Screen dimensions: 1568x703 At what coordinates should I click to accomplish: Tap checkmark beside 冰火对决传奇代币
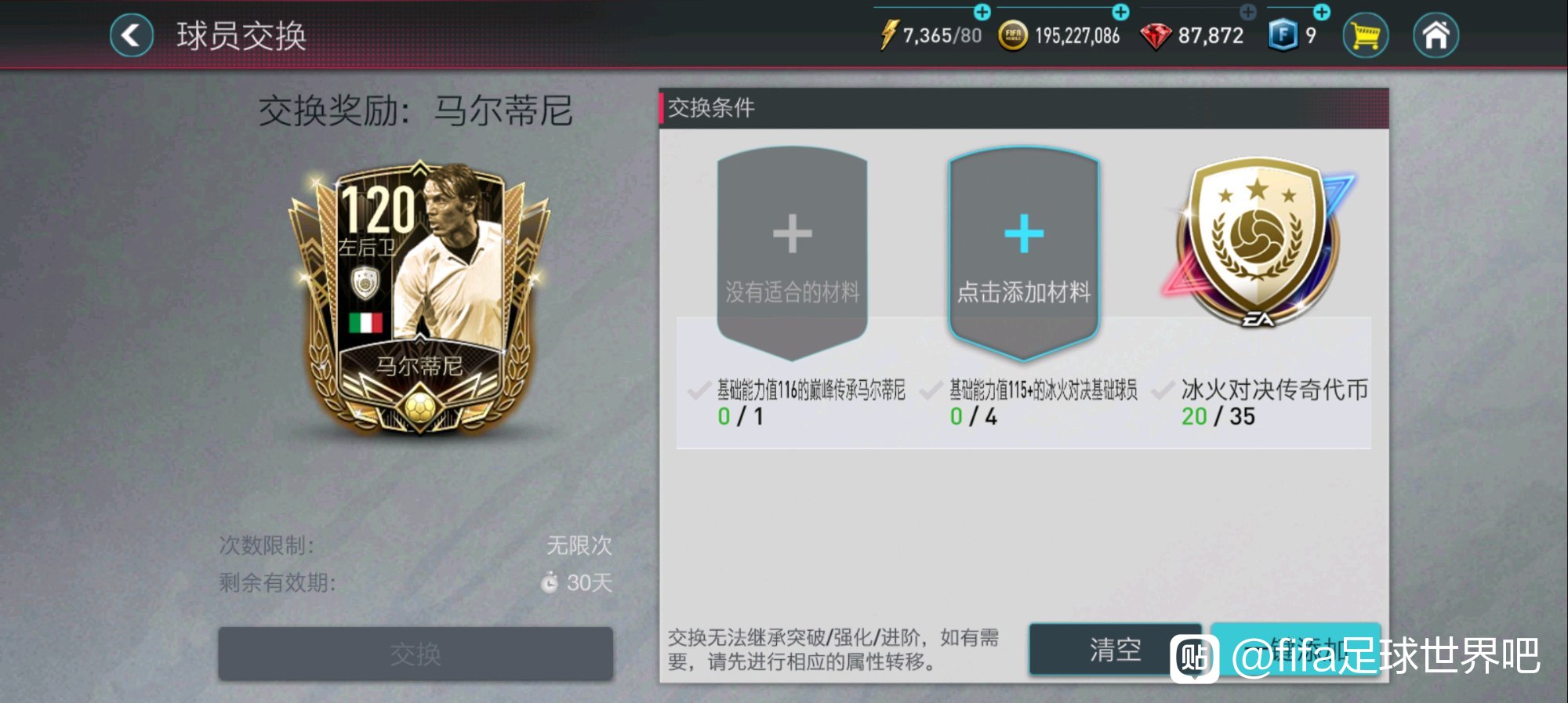(x=1163, y=390)
